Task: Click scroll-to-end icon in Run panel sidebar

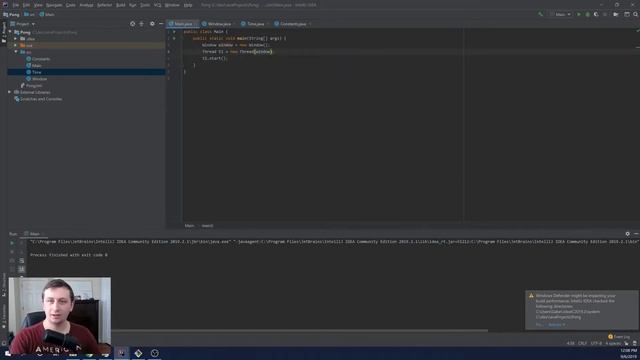Action: tap(22, 269)
